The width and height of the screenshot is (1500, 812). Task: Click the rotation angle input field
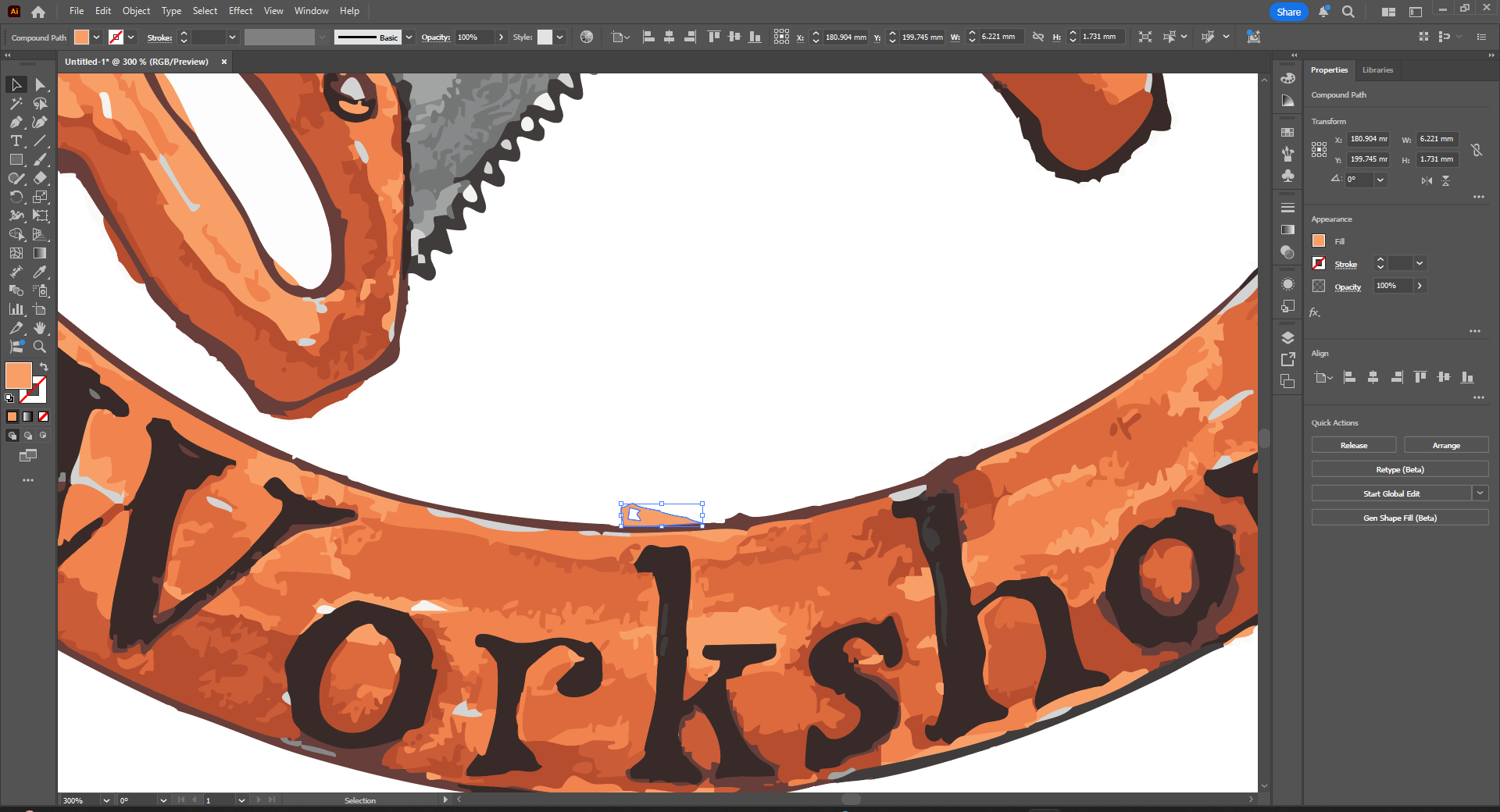(x=1359, y=180)
